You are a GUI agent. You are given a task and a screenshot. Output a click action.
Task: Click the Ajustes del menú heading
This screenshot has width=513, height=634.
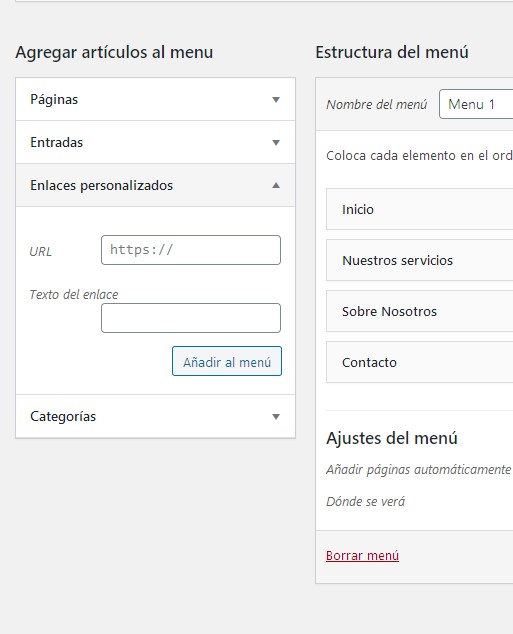tap(392, 438)
